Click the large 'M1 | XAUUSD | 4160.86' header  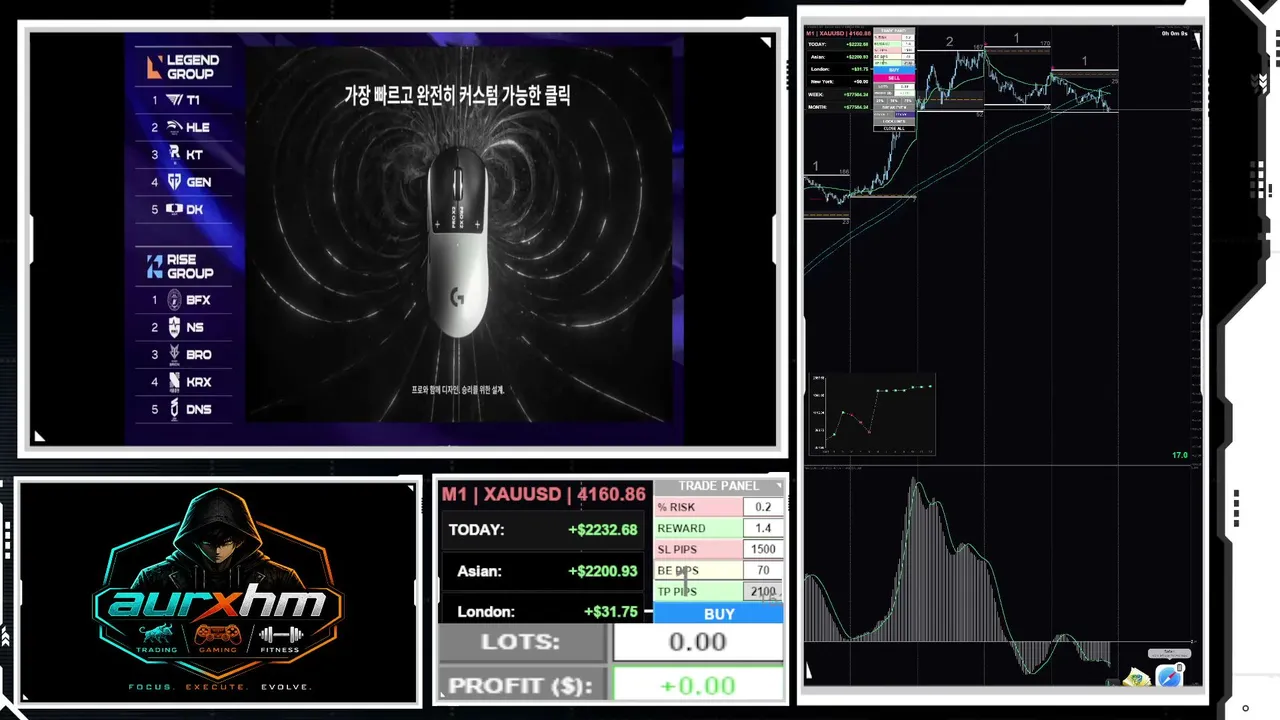pos(544,494)
